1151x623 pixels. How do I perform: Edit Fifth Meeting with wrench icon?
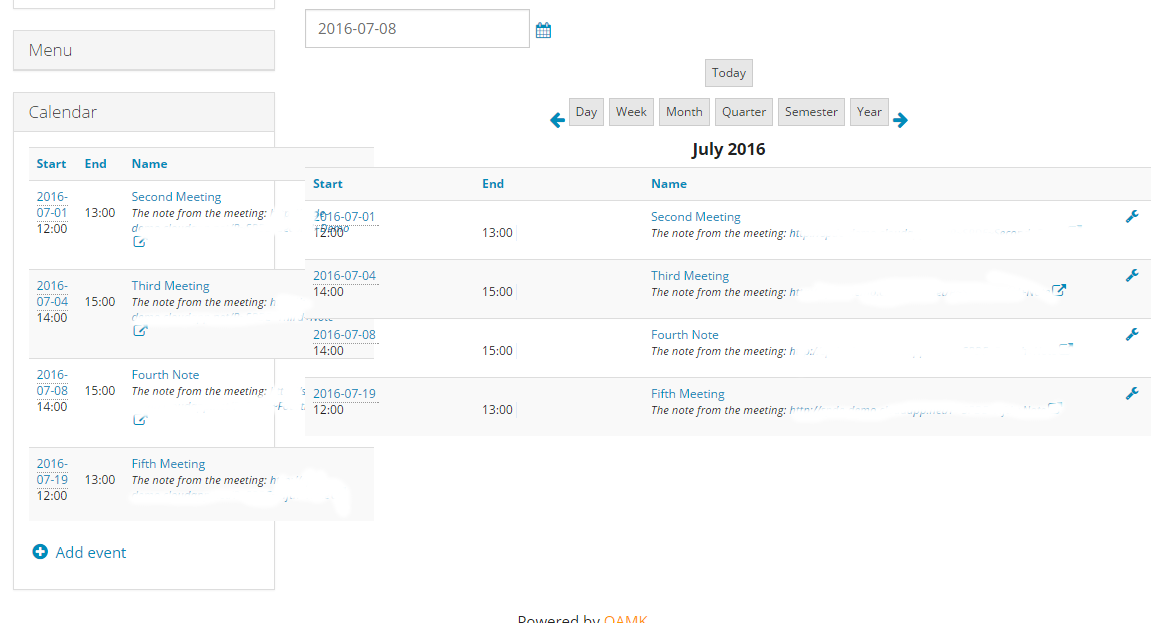pos(1132,393)
